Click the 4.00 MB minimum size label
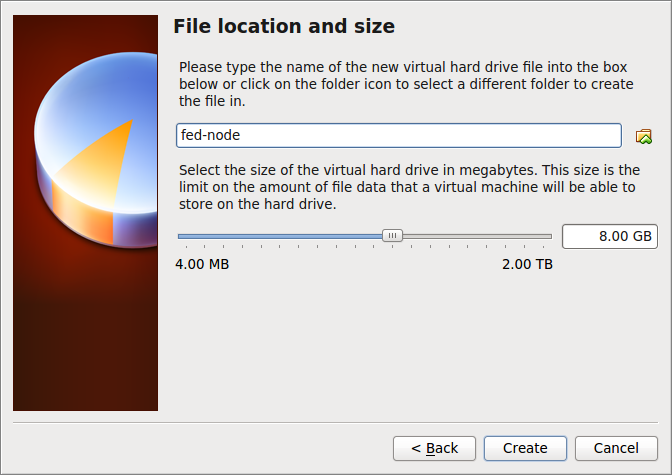This screenshot has height=475, width=672. tap(202, 264)
